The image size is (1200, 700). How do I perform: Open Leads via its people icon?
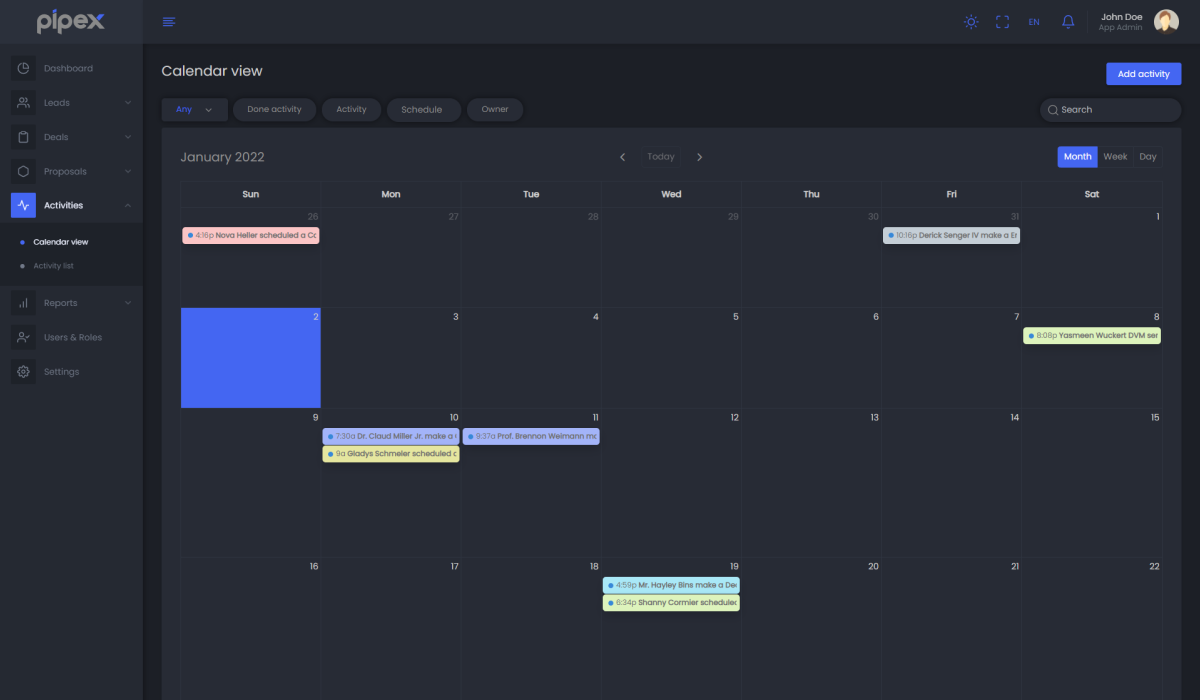point(23,103)
